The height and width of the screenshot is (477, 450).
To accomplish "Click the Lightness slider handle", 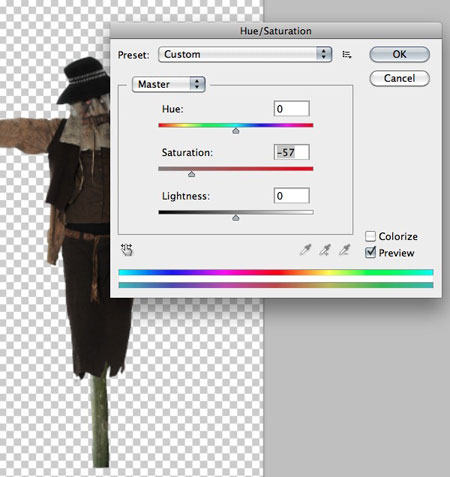I will [236, 218].
